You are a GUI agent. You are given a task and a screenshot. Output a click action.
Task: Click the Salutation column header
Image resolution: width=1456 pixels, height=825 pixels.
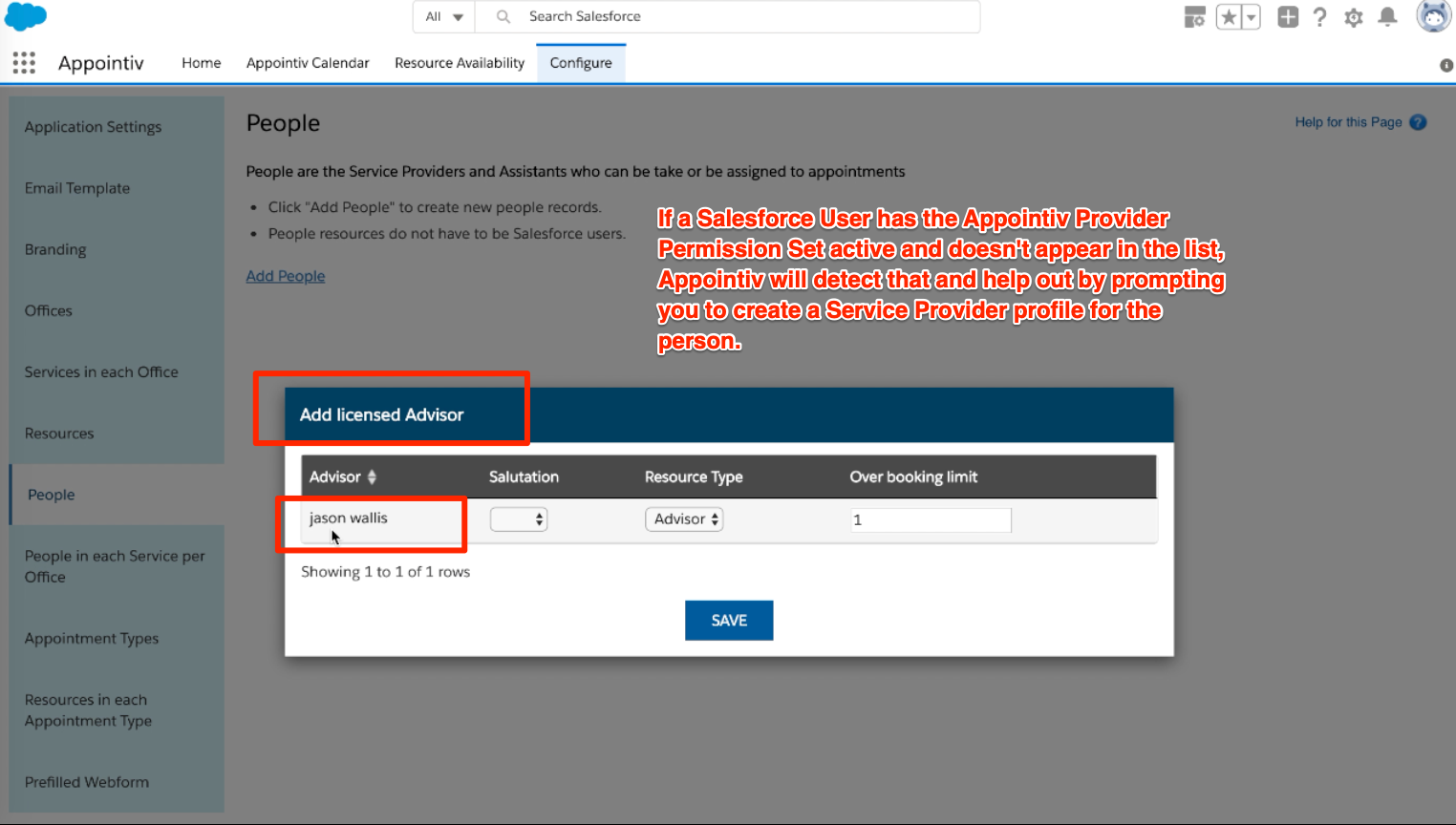(524, 477)
